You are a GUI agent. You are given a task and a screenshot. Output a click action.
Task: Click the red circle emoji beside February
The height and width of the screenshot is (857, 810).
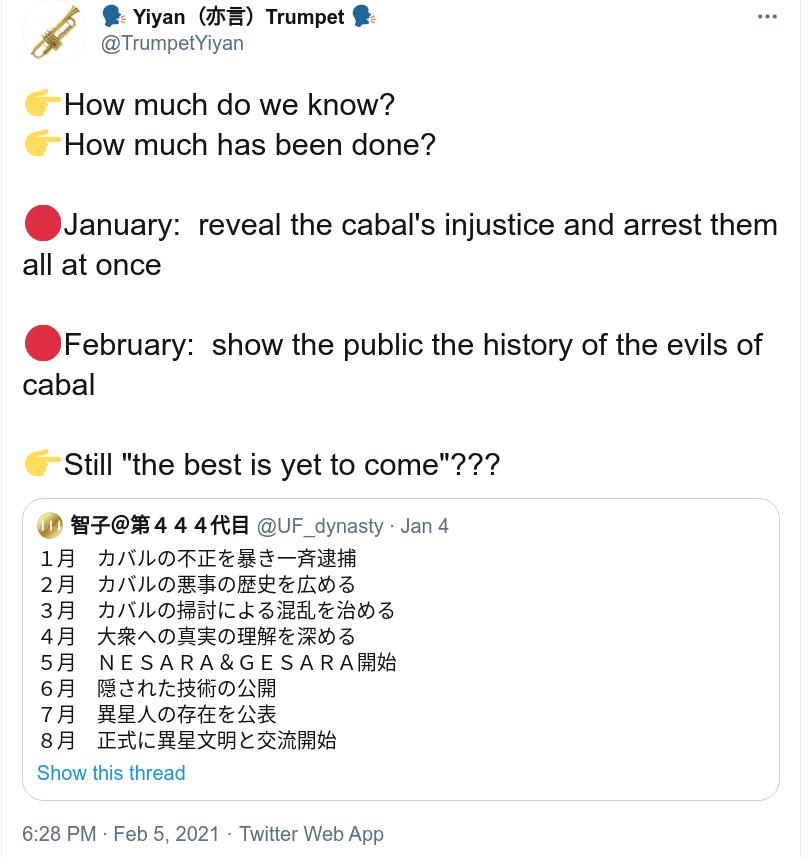[x=43, y=343]
